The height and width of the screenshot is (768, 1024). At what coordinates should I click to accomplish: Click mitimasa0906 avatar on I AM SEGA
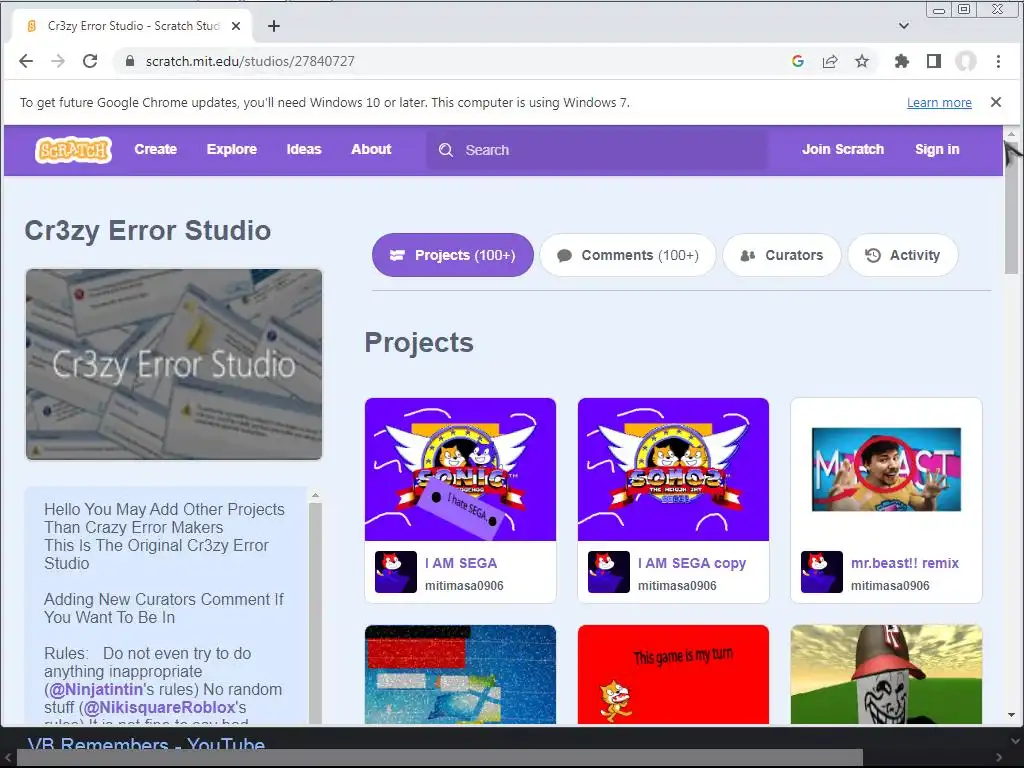(396, 572)
